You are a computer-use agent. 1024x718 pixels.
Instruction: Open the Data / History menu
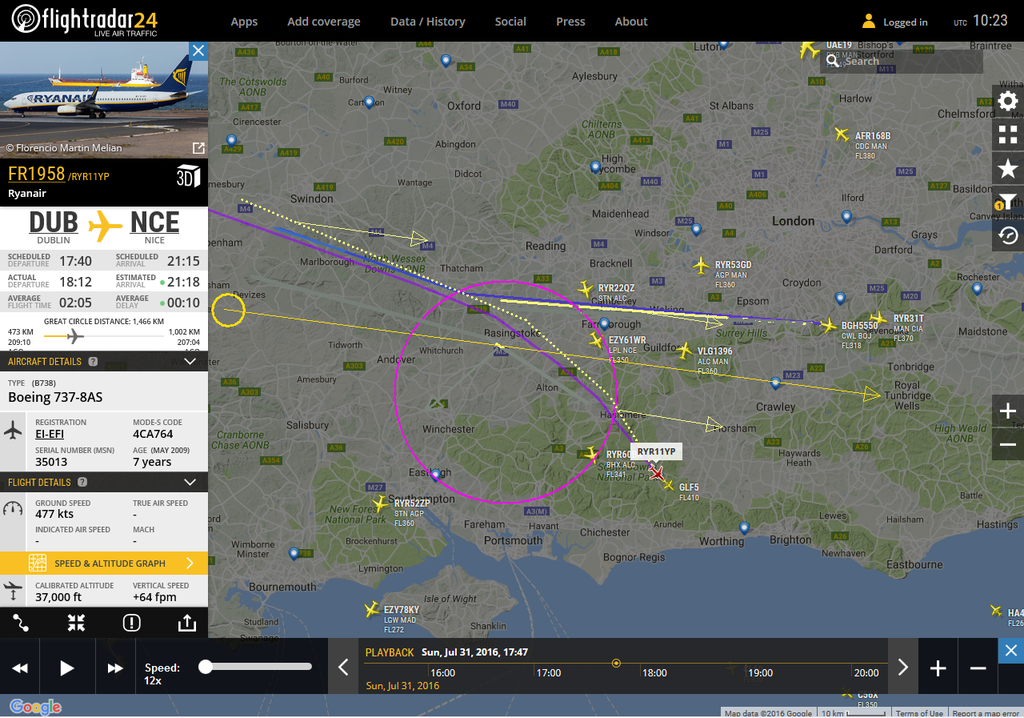pos(428,22)
